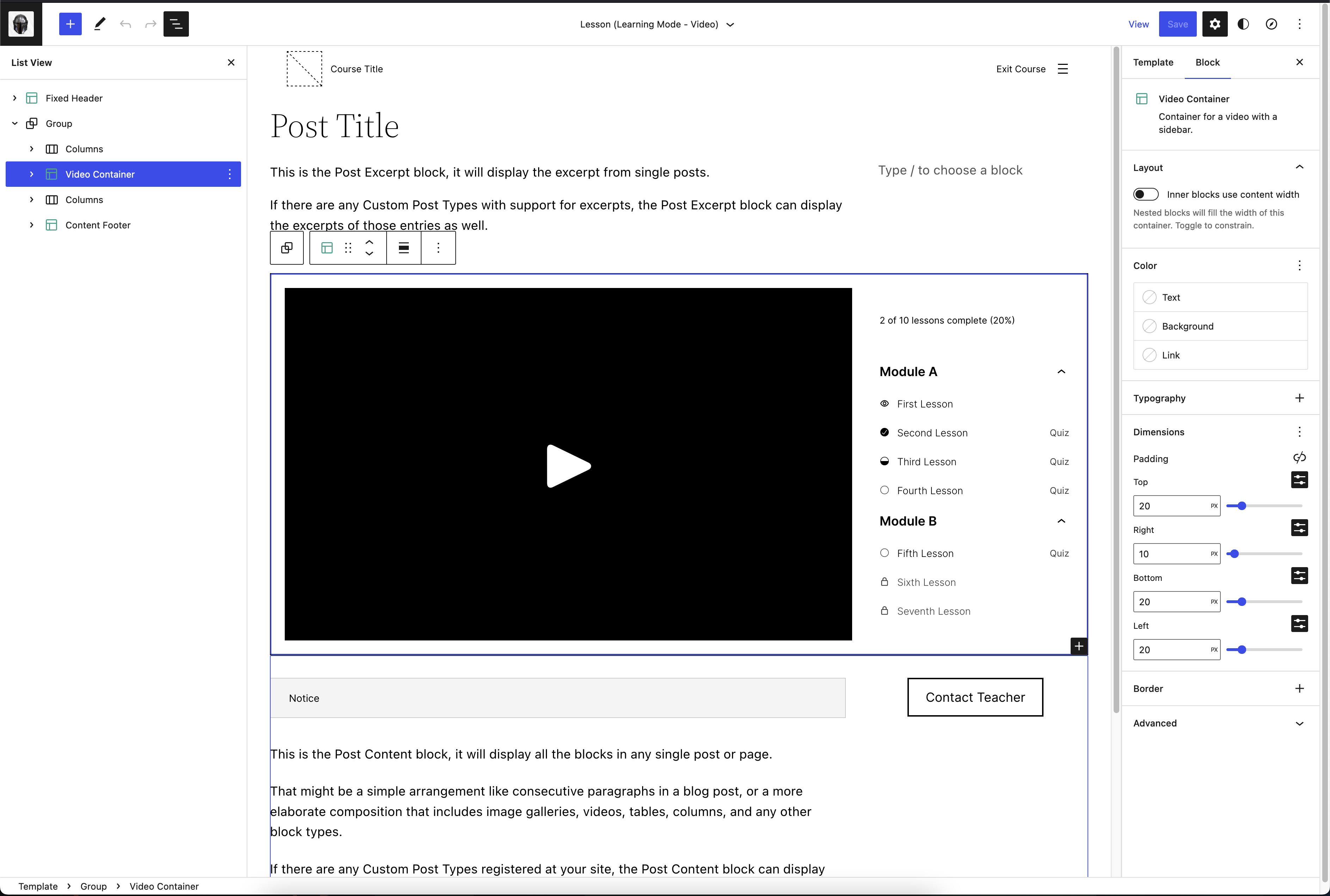The image size is (1330, 896).
Task: Expand the Fixed Header tree item
Action: pos(15,98)
